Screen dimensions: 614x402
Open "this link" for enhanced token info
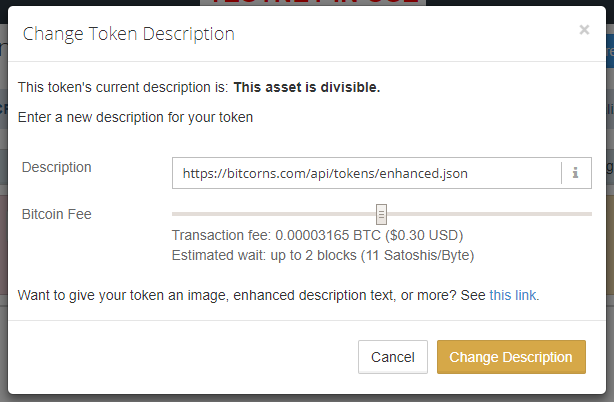512,295
